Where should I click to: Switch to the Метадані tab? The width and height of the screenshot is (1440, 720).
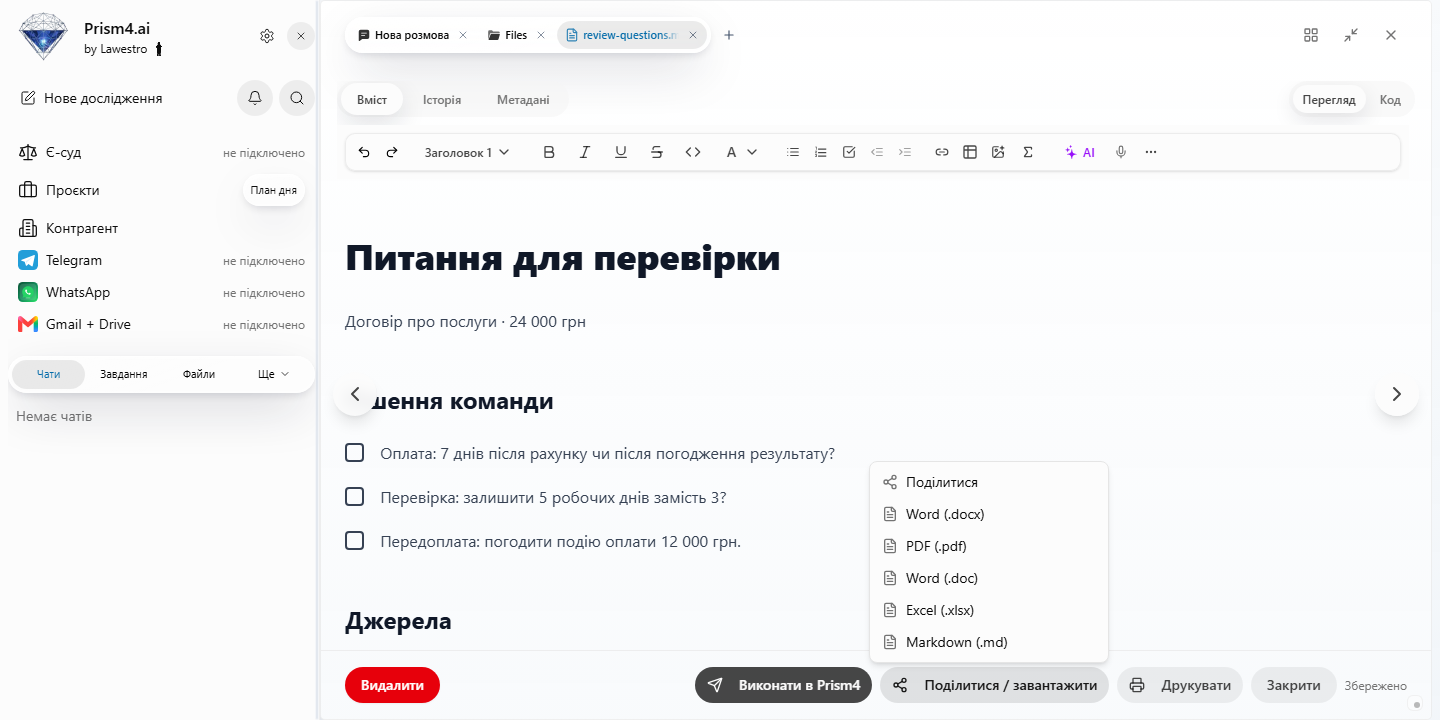(523, 100)
